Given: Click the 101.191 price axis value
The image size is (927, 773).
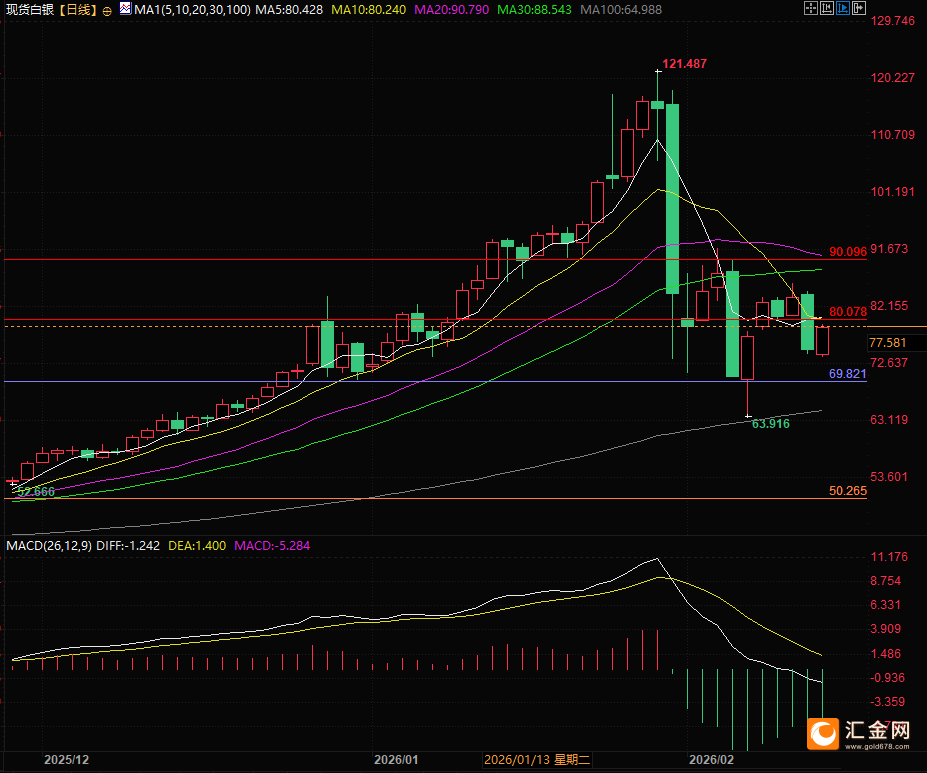Looking at the screenshot, I should coord(892,191).
